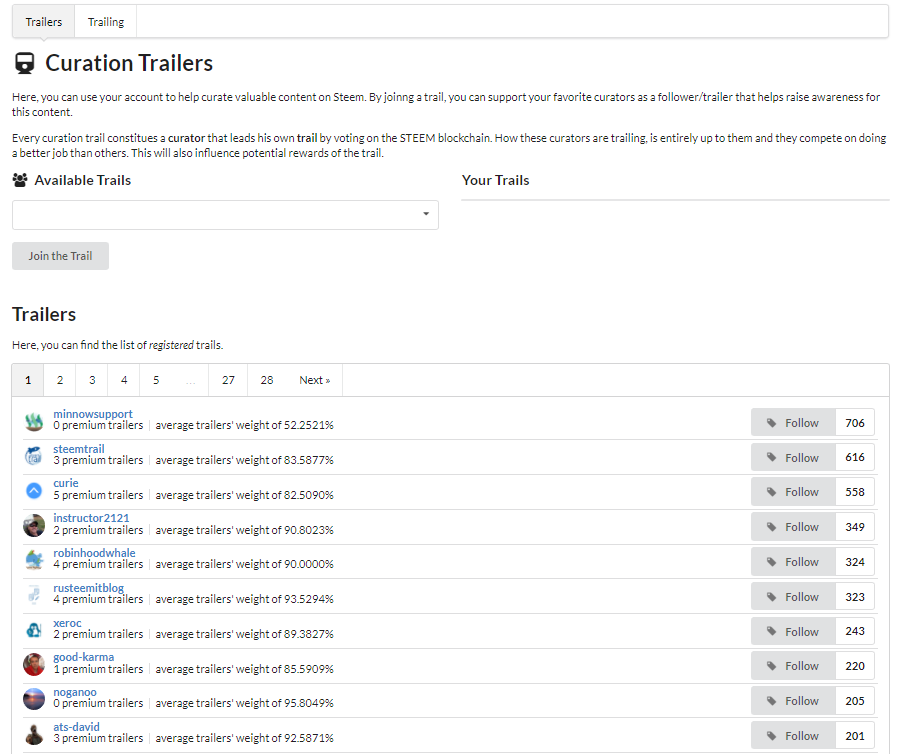Click the Join the Trail button

60,256
